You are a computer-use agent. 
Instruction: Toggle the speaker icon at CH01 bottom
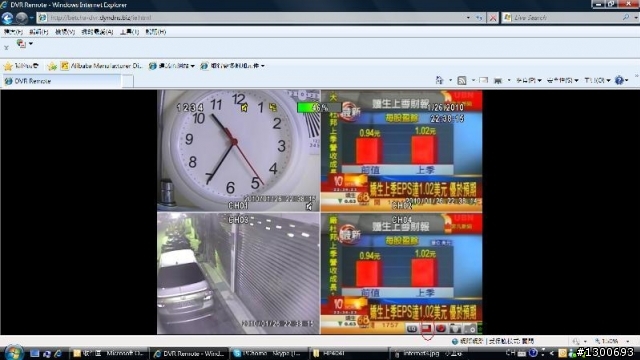click(x=309, y=207)
